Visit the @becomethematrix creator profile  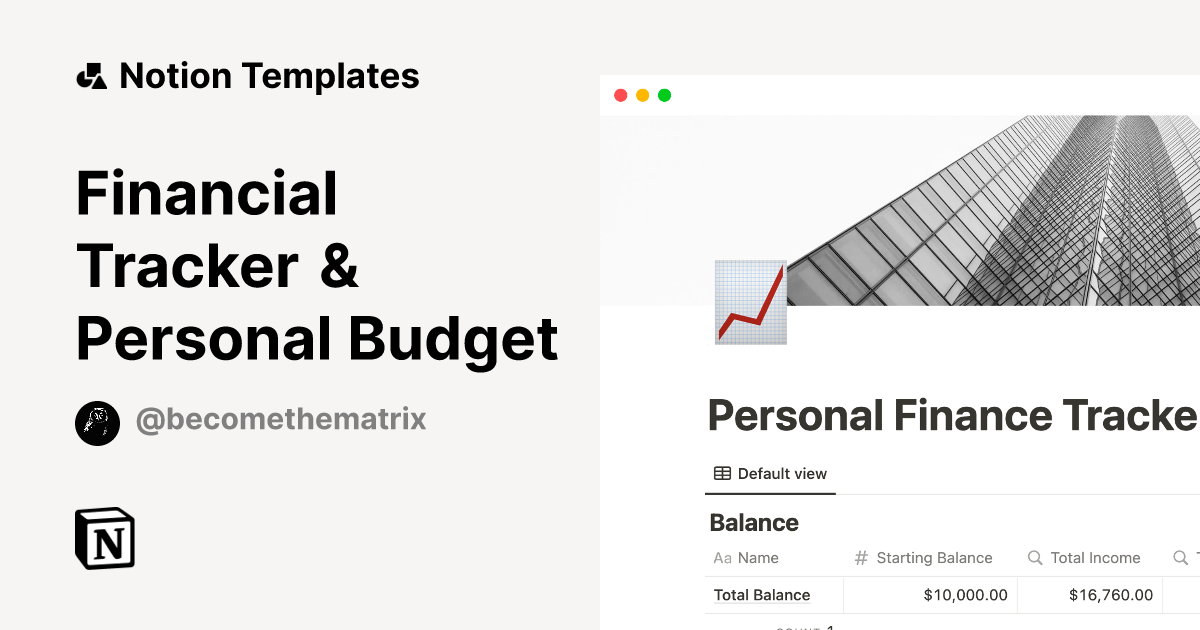click(281, 420)
